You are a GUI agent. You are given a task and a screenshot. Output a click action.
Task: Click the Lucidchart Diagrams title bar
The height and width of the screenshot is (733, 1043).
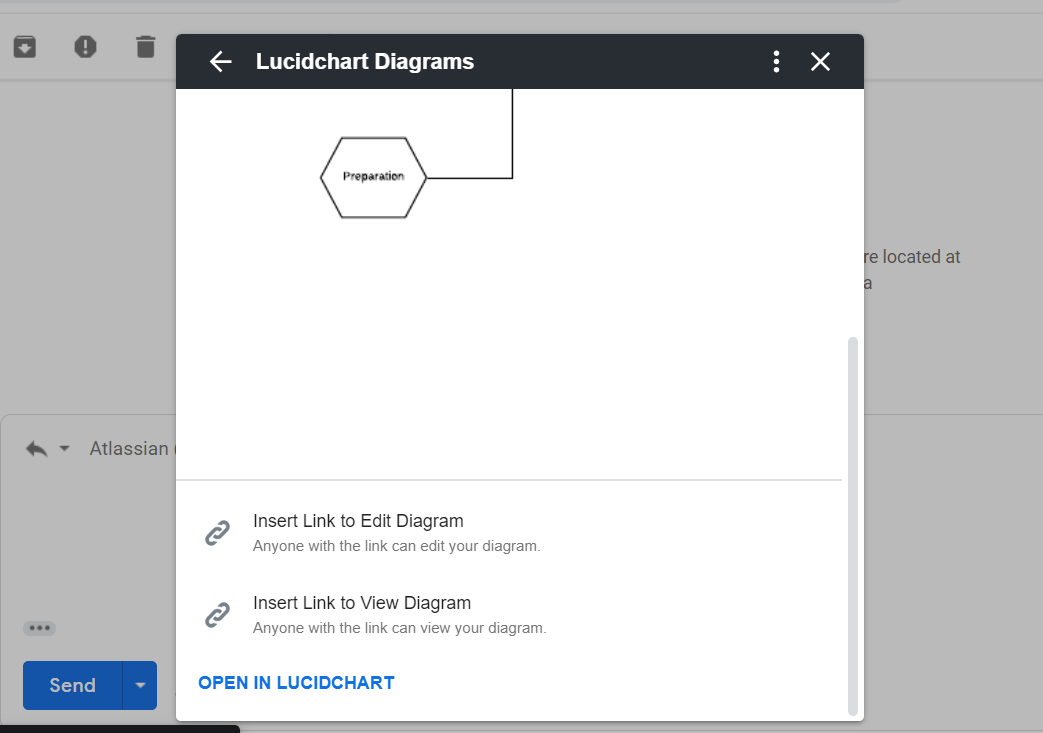tap(365, 61)
